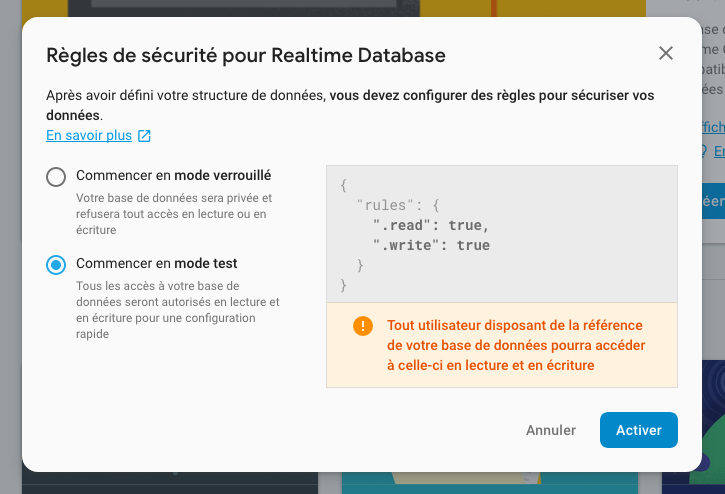Click the "Commencer en mode test" label
The image size is (725, 494).
pos(156,264)
